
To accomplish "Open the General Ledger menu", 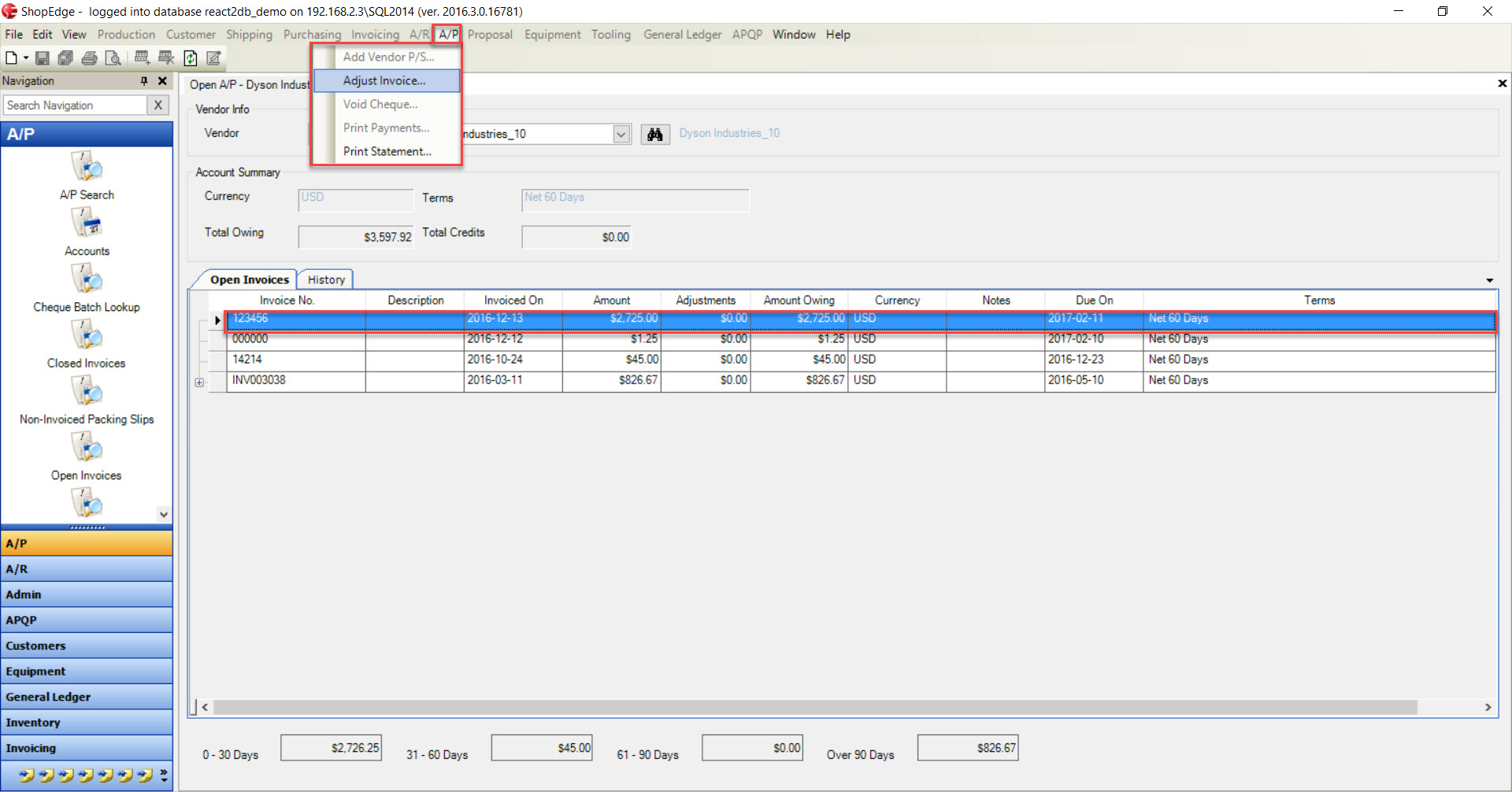I will [x=682, y=35].
